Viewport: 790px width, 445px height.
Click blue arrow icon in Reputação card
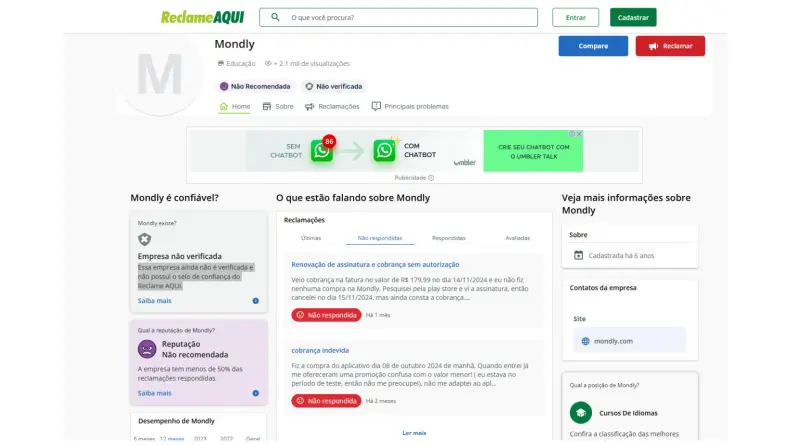pos(255,393)
